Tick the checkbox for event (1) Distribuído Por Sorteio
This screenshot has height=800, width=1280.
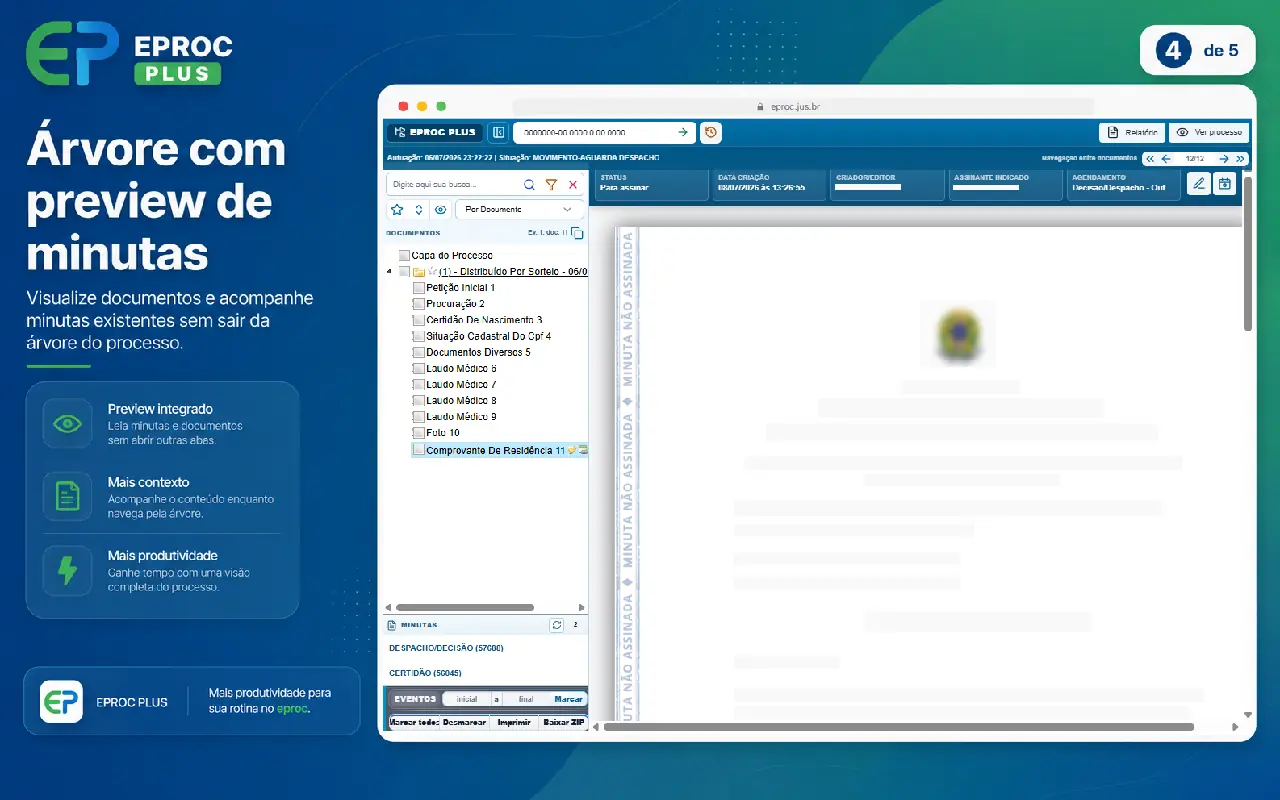tap(404, 272)
